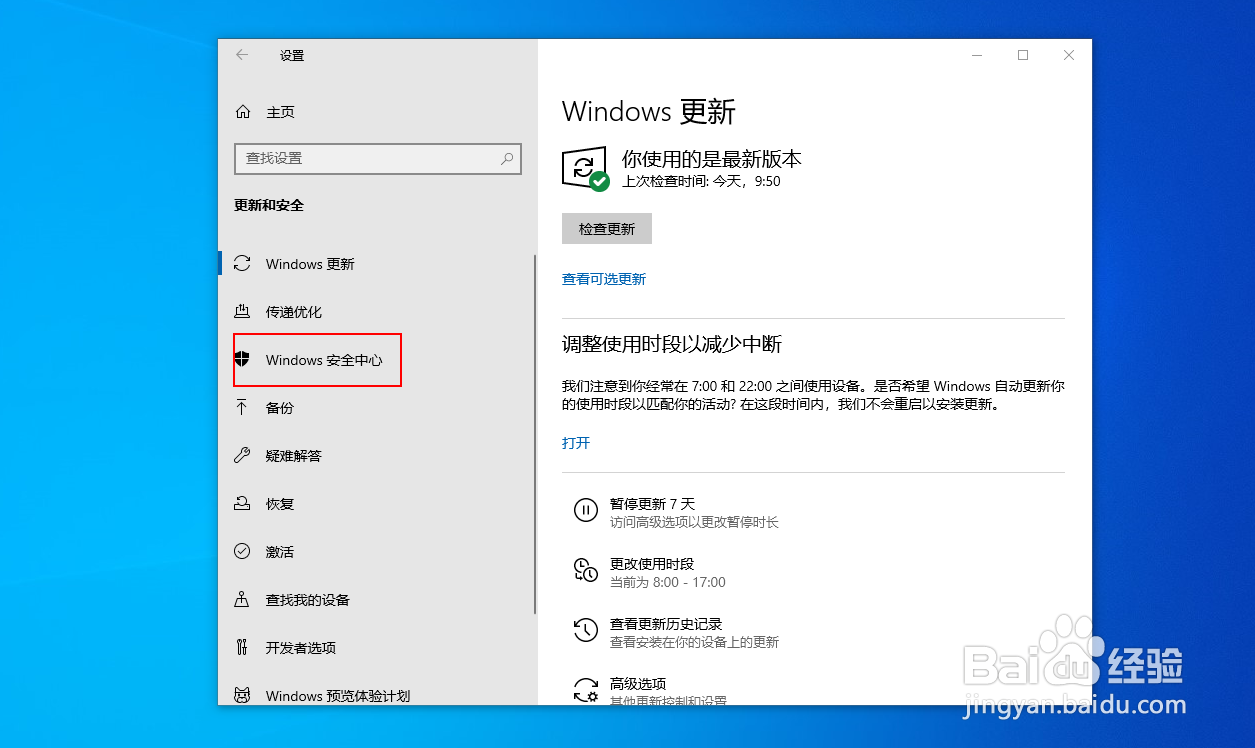The height and width of the screenshot is (748, 1255).
Task: Click the 上次检查时间: 今天, 9:50 text
Action: pyautogui.click(x=701, y=182)
